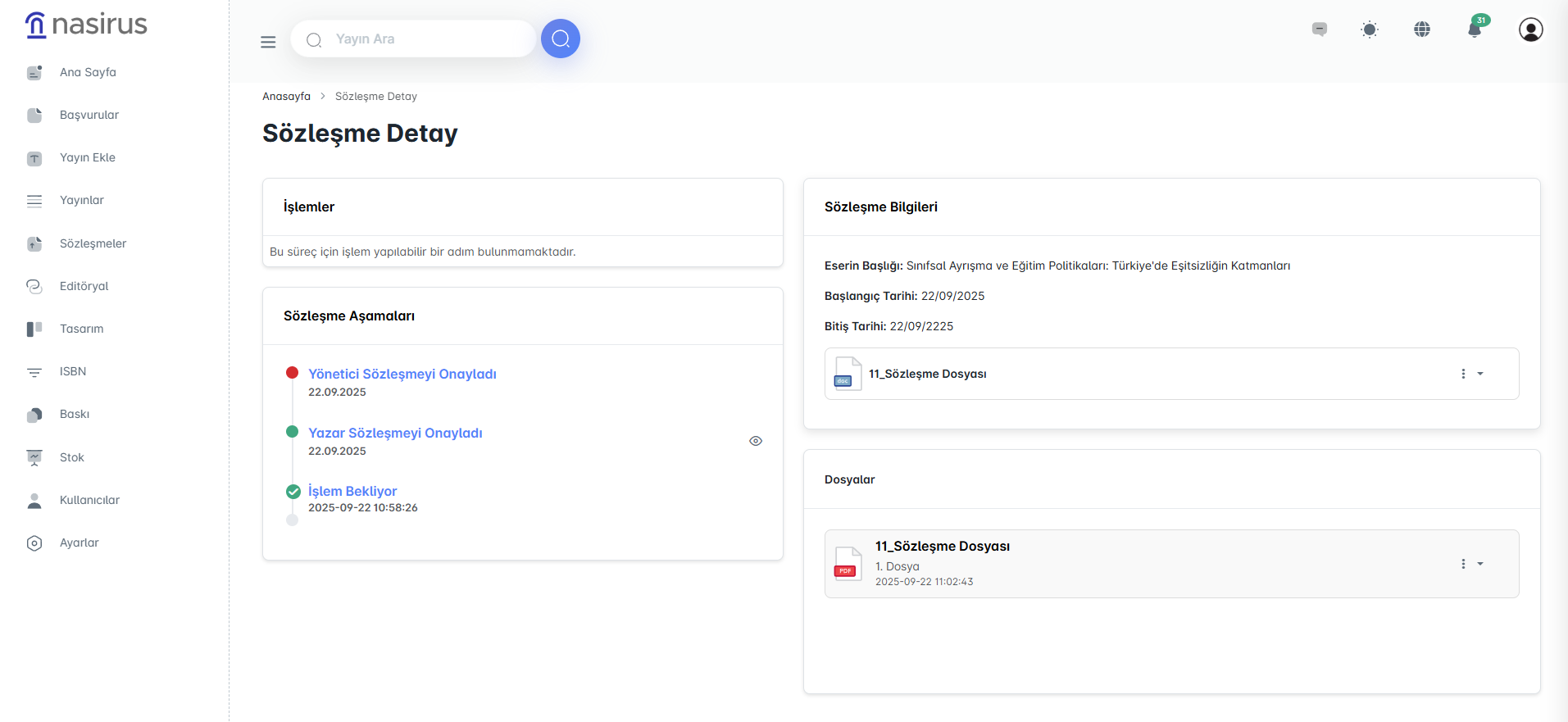
Task: Click the red stage marker dot
Action: (292, 373)
